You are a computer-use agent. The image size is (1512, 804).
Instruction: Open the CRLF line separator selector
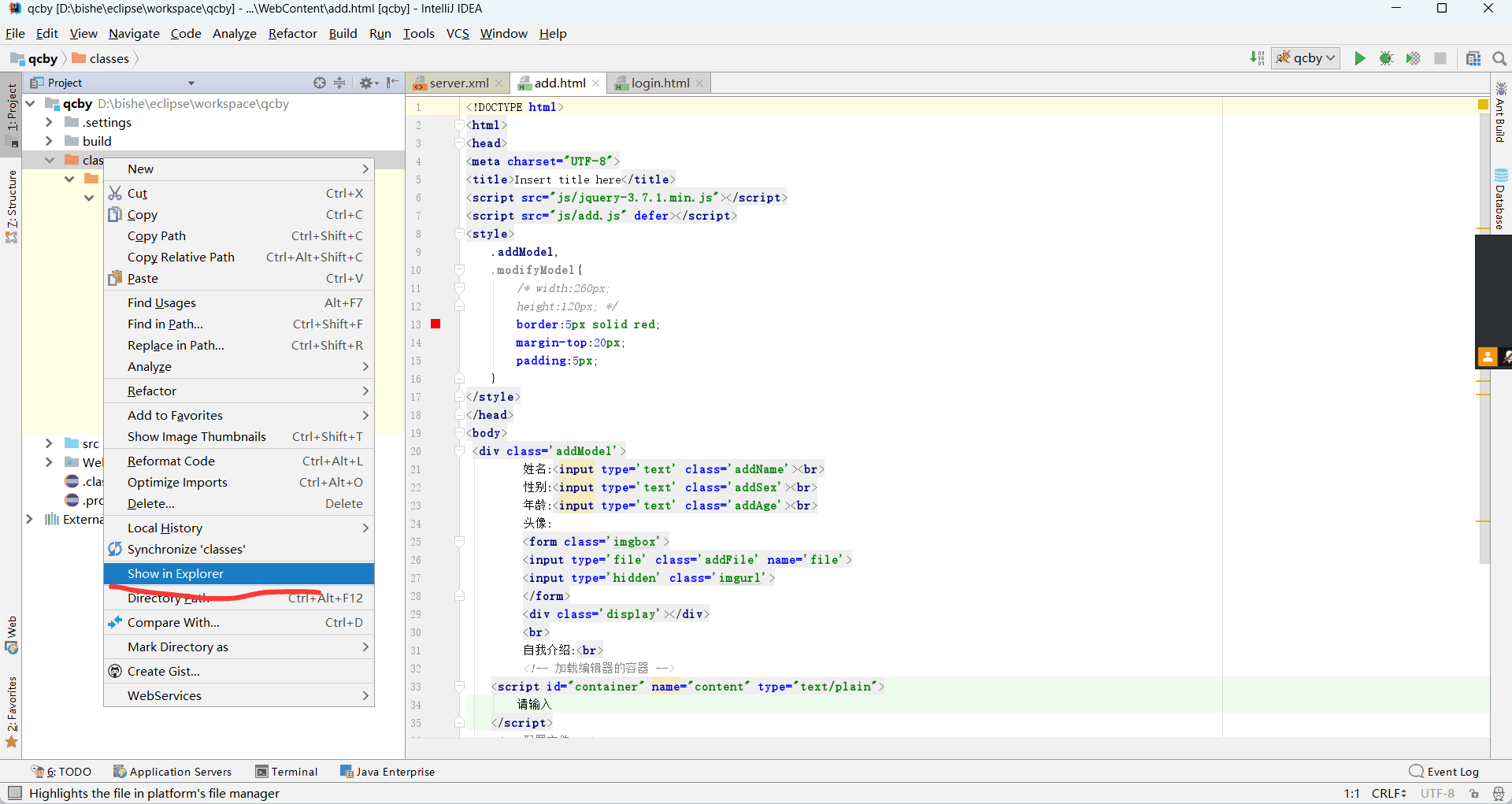pyautogui.click(x=1389, y=793)
